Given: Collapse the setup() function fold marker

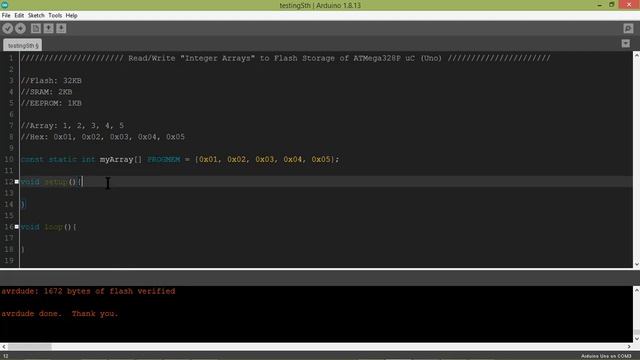Looking at the screenshot, I should click(x=17, y=182).
